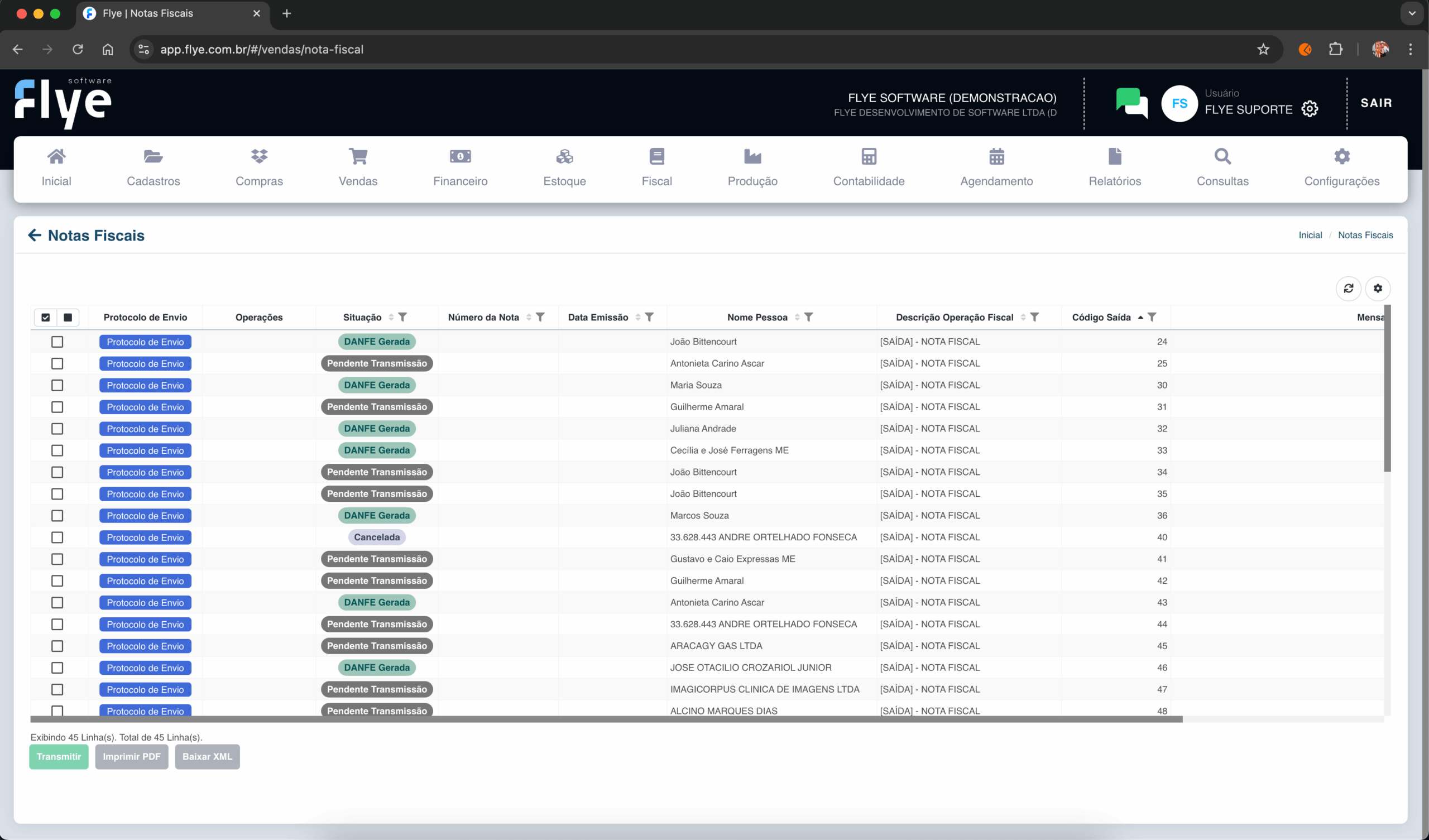Viewport: 1429px width, 840px height.
Task: Bookmark the page with the star icon
Action: coord(1263,49)
